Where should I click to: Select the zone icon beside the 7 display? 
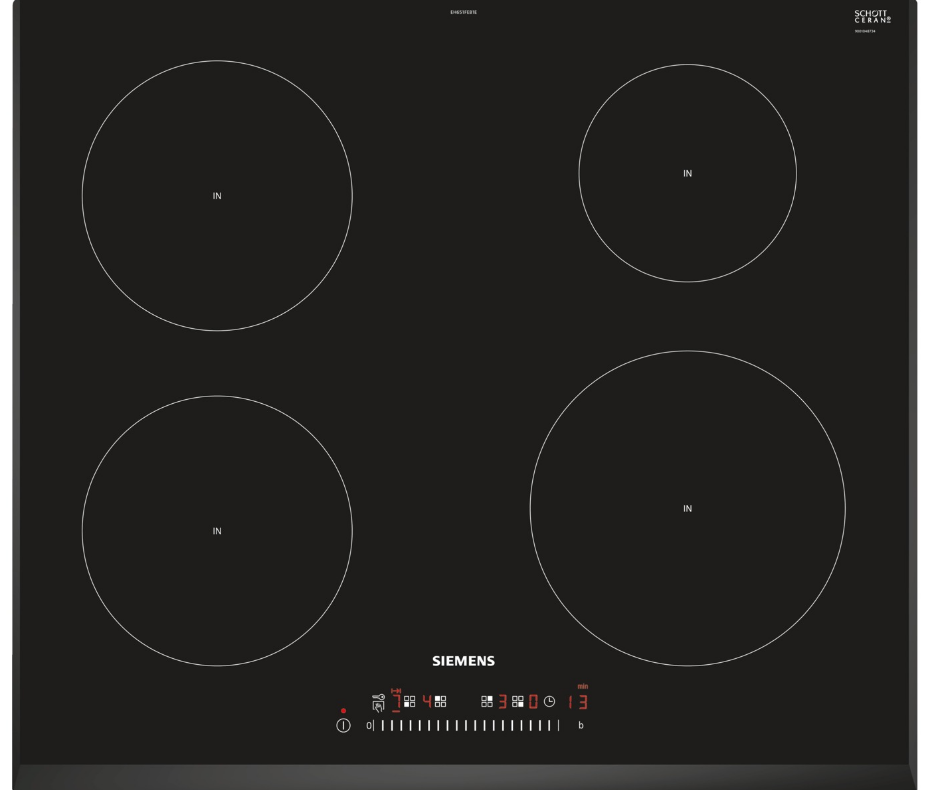410,701
